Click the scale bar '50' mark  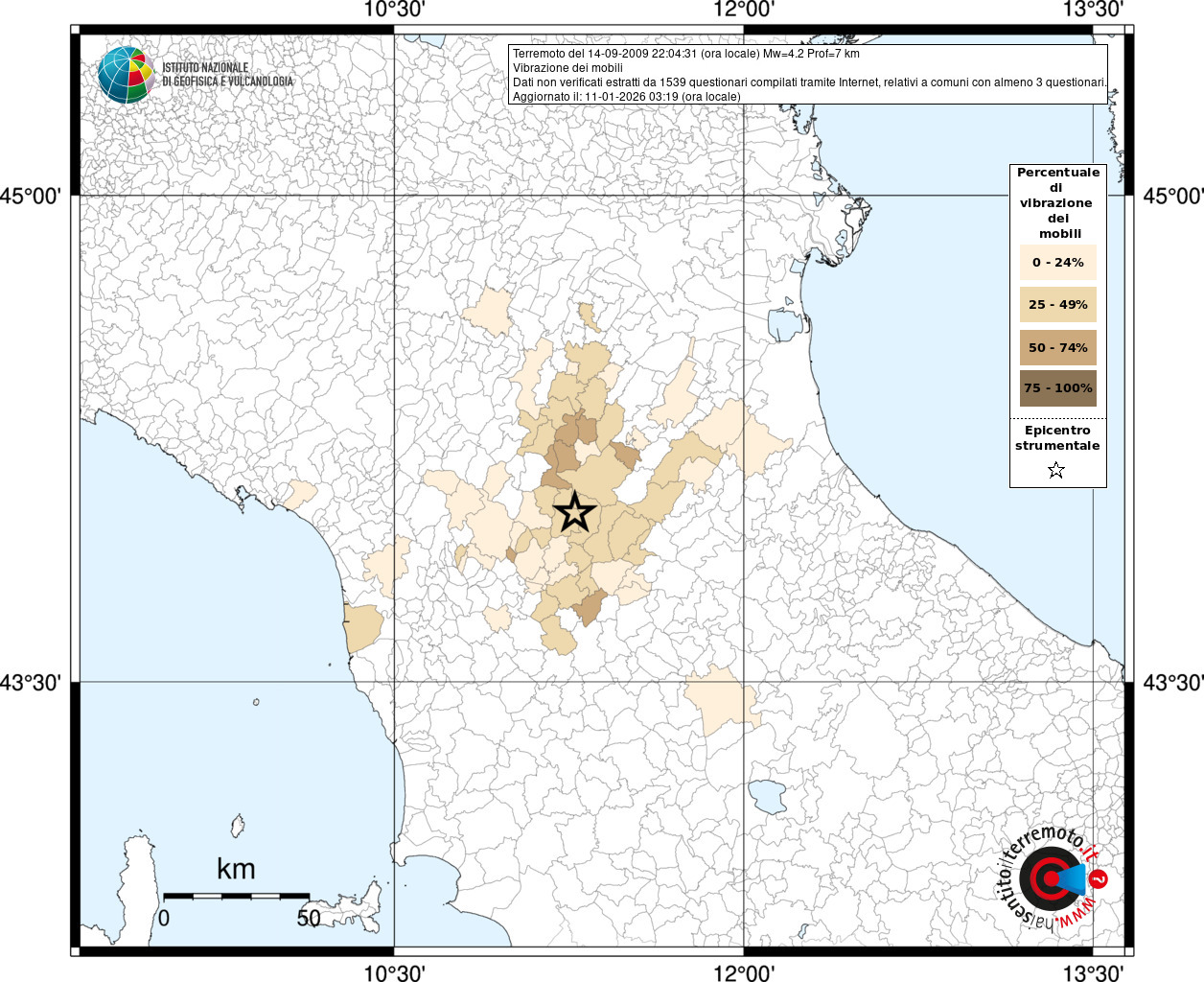point(309,918)
